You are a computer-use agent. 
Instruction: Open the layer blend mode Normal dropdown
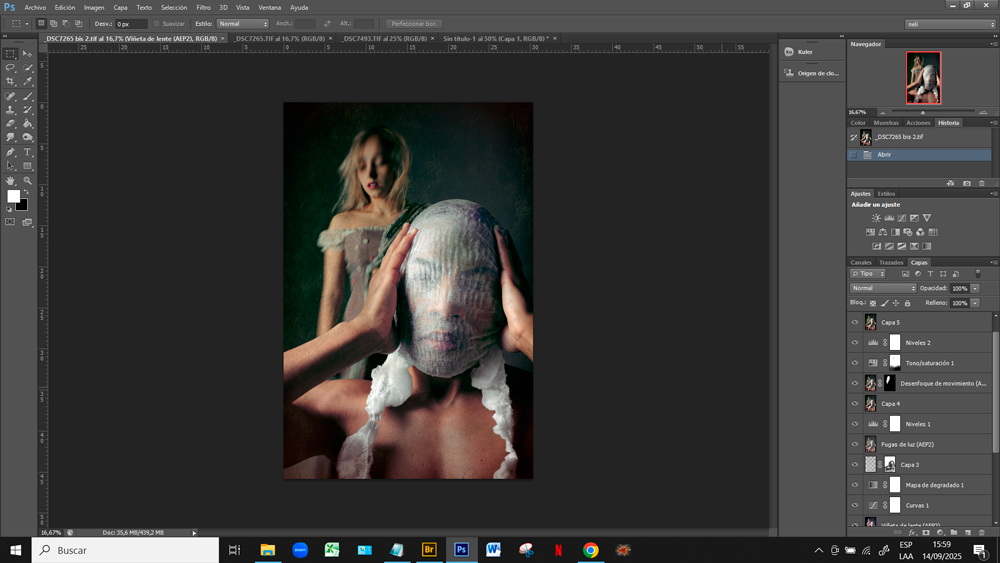(883, 288)
